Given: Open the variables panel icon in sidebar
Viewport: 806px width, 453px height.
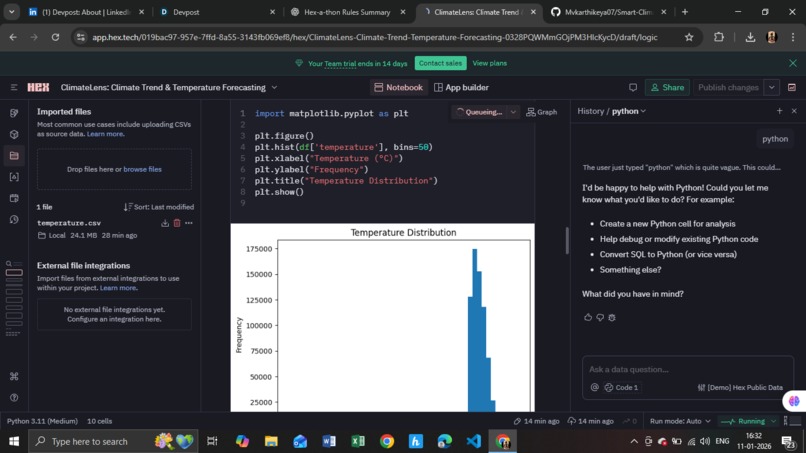Looking at the screenshot, I should click(14, 177).
